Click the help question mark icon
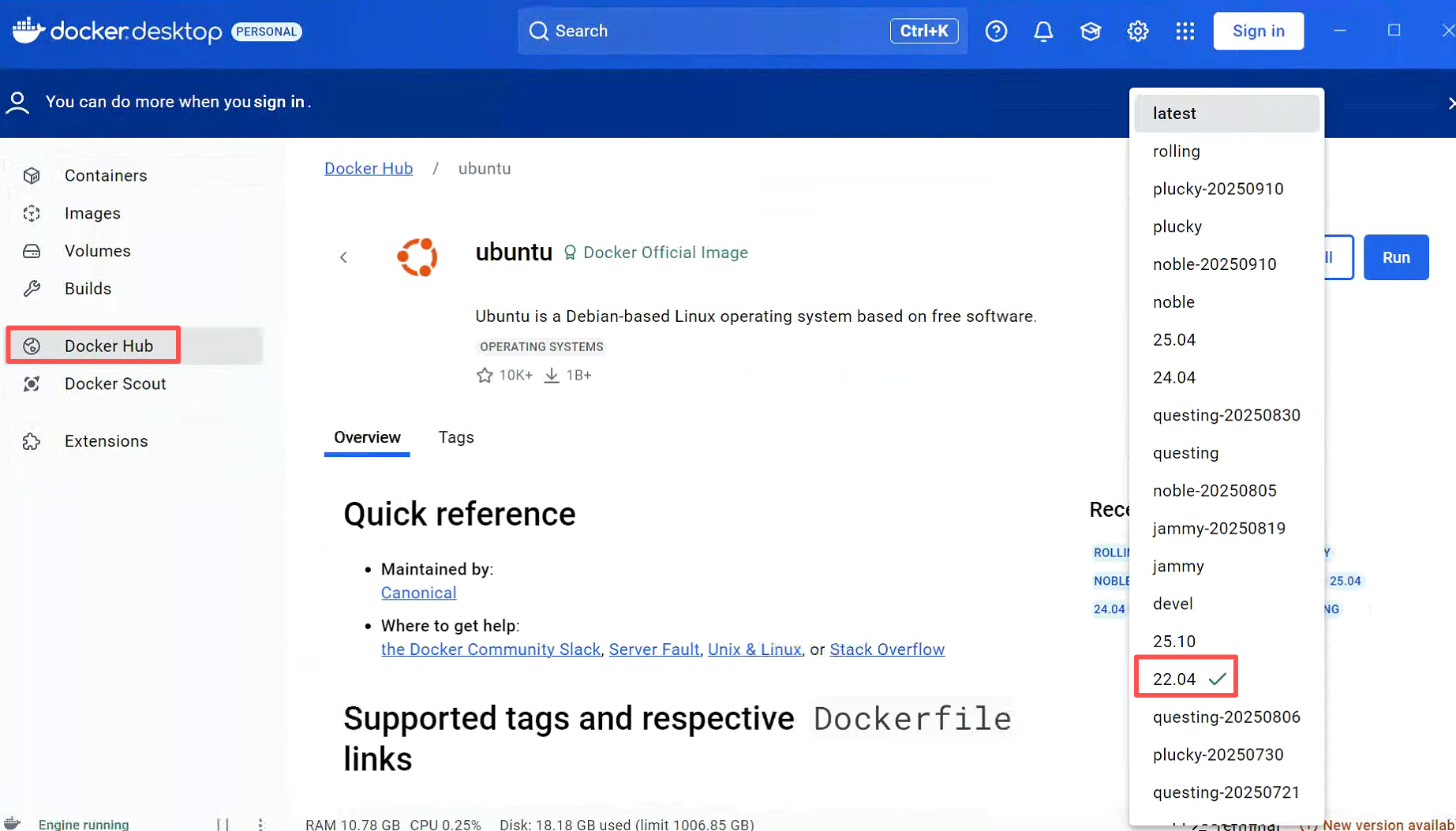 tap(996, 31)
